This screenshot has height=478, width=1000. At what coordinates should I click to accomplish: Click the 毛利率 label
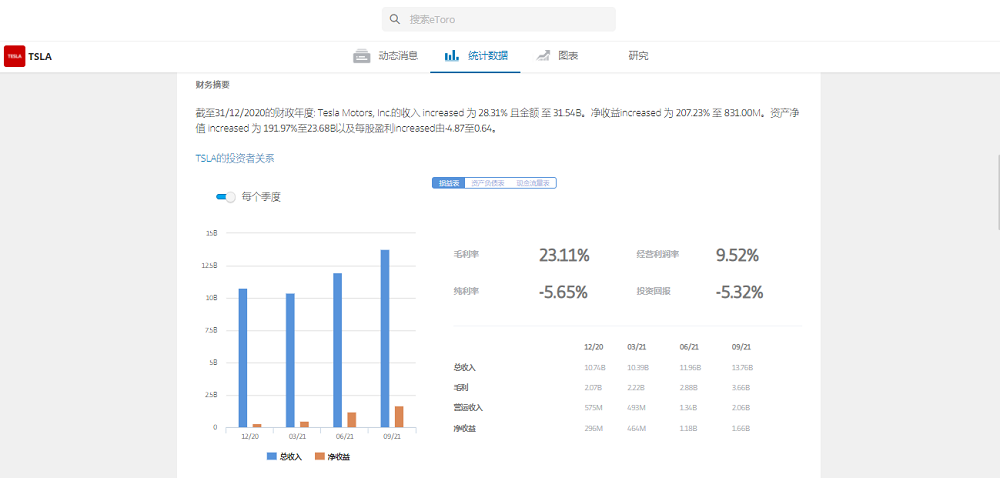pos(466,254)
